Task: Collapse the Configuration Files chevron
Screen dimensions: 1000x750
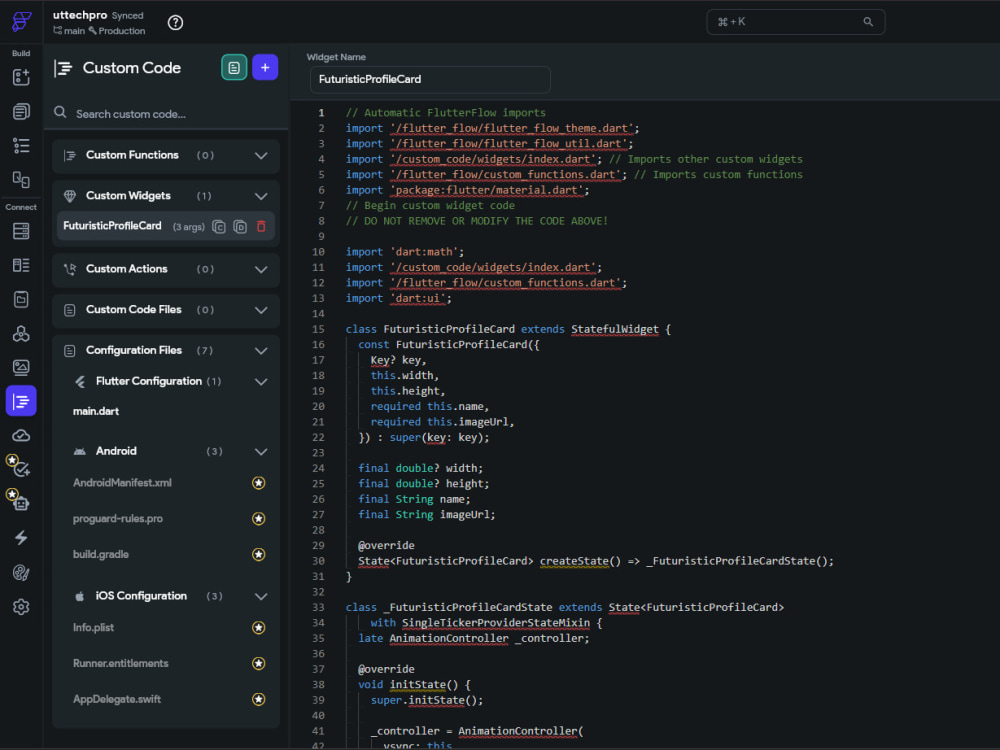Action: [261, 351]
